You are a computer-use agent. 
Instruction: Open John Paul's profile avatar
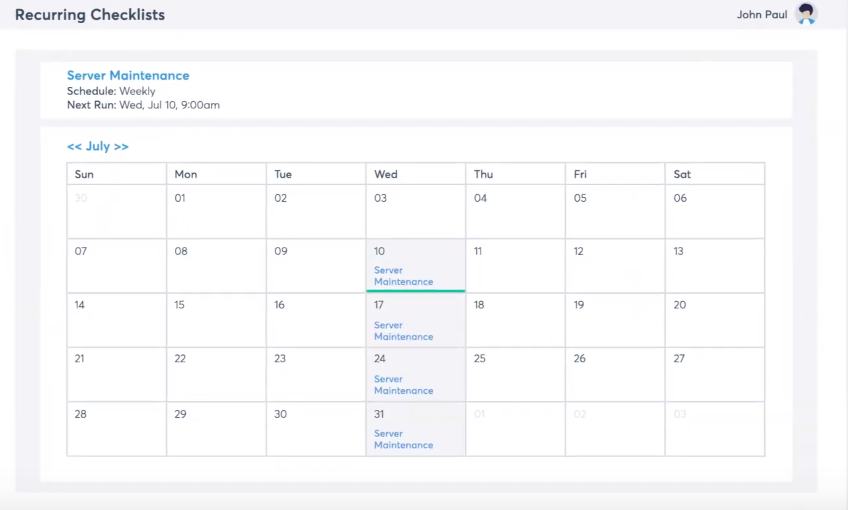[806, 14]
